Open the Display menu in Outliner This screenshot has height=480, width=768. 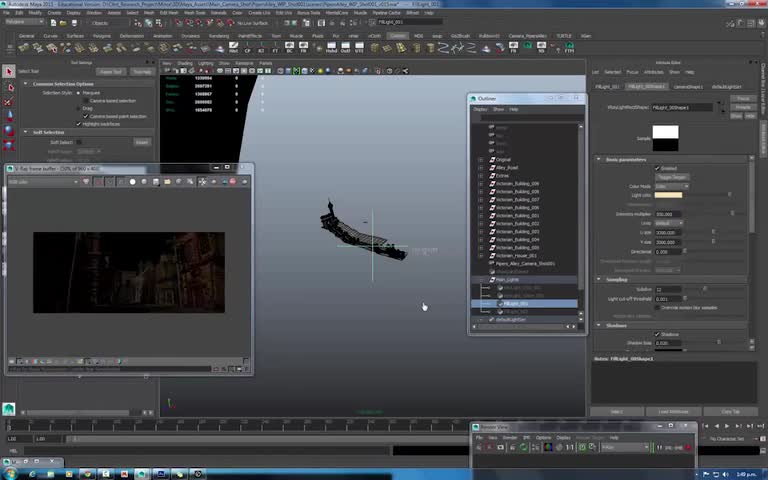click(480, 109)
